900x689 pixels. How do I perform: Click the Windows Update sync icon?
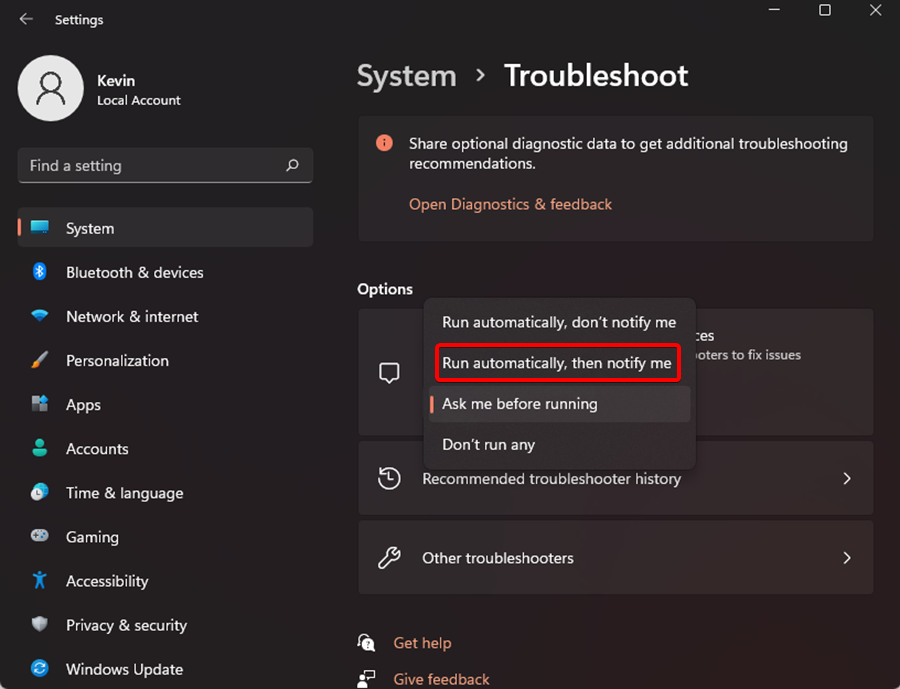click(x=40, y=668)
